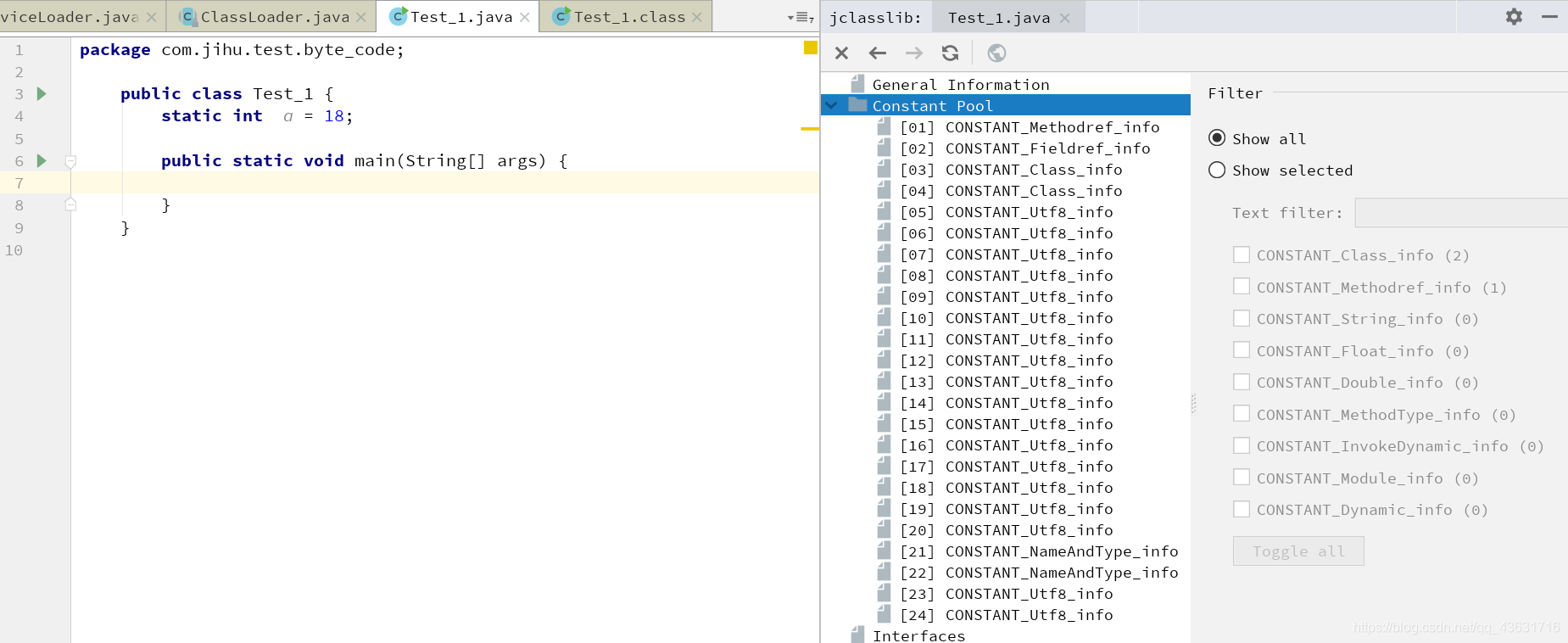The width and height of the screenshot is (1568, 643).
Task: Check CONSTANT_MethodType_info (0) filter
Action: pyautogui.click(x=1242, y=413)
